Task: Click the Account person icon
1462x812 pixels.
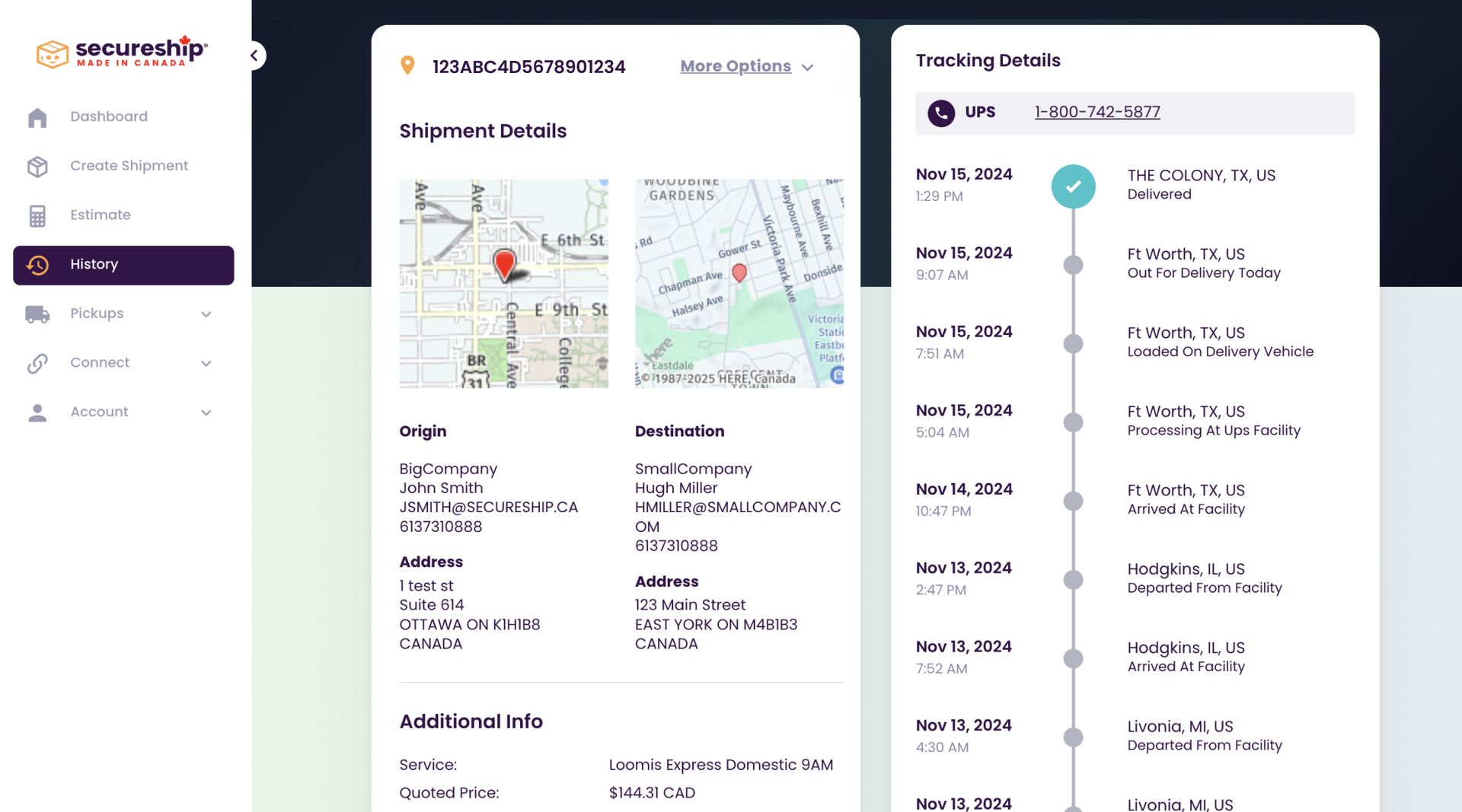Action: click(36, 412)
